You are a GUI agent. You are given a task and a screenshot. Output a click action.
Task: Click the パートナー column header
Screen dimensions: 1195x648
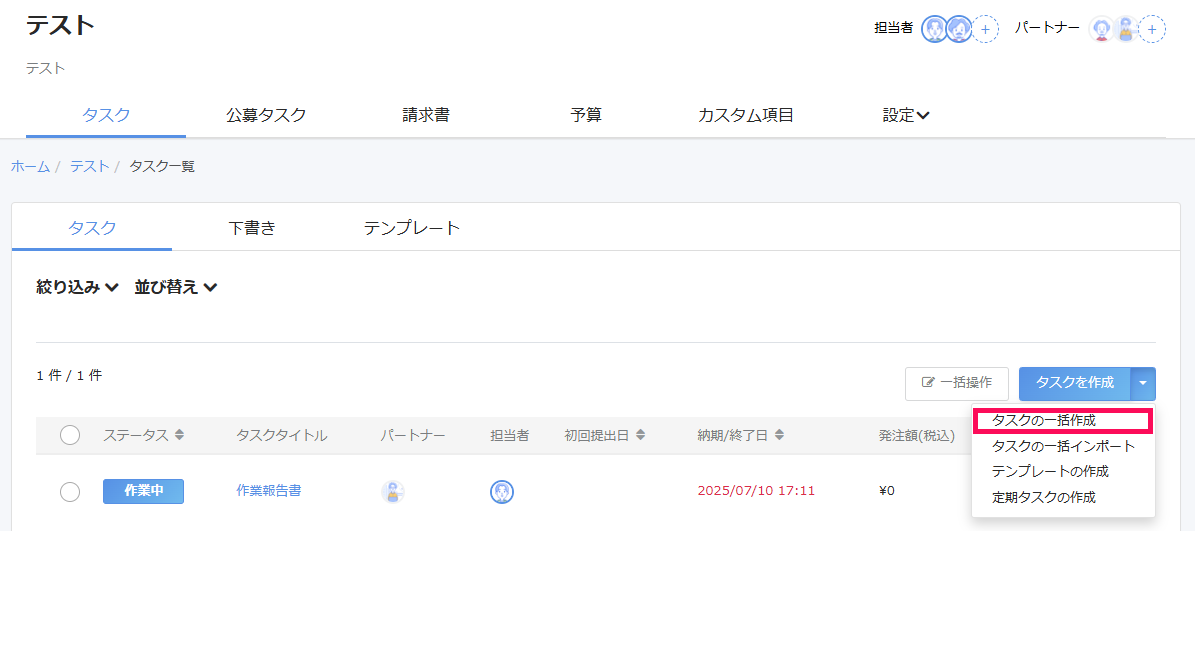coord(413,435)
